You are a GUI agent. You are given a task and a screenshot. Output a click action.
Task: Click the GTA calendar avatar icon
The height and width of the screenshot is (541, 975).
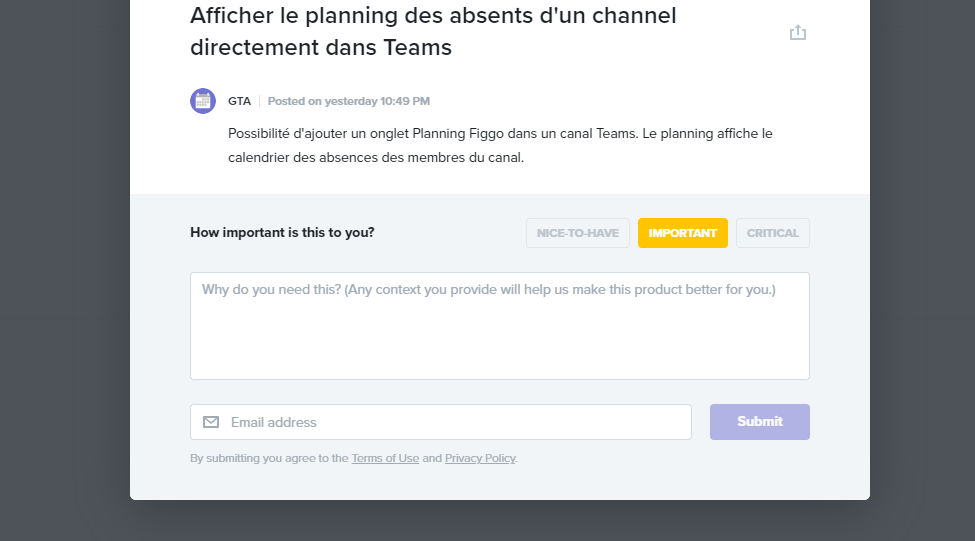click(203, 101)
